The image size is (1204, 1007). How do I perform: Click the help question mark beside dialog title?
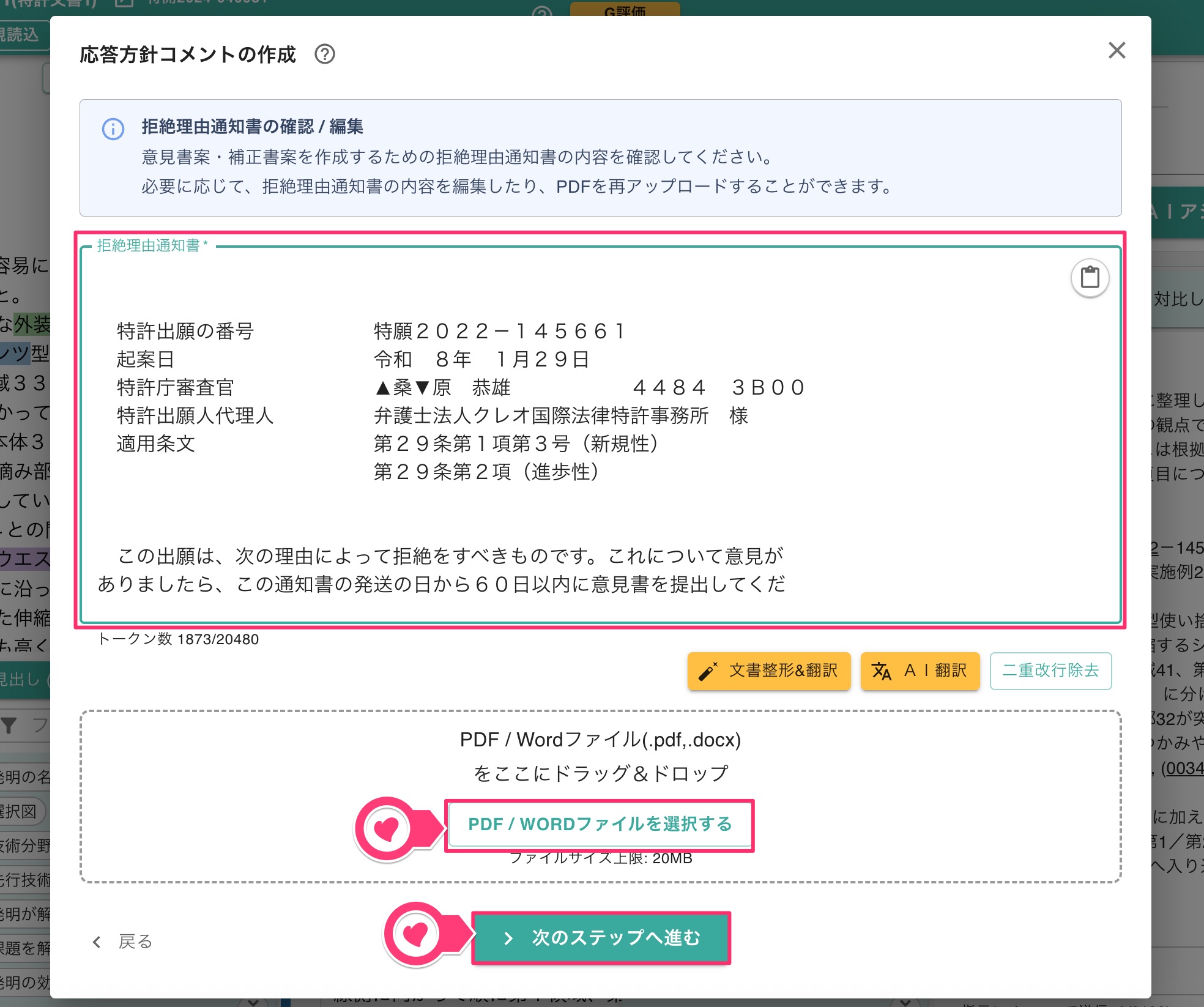(x=325, y=54)
